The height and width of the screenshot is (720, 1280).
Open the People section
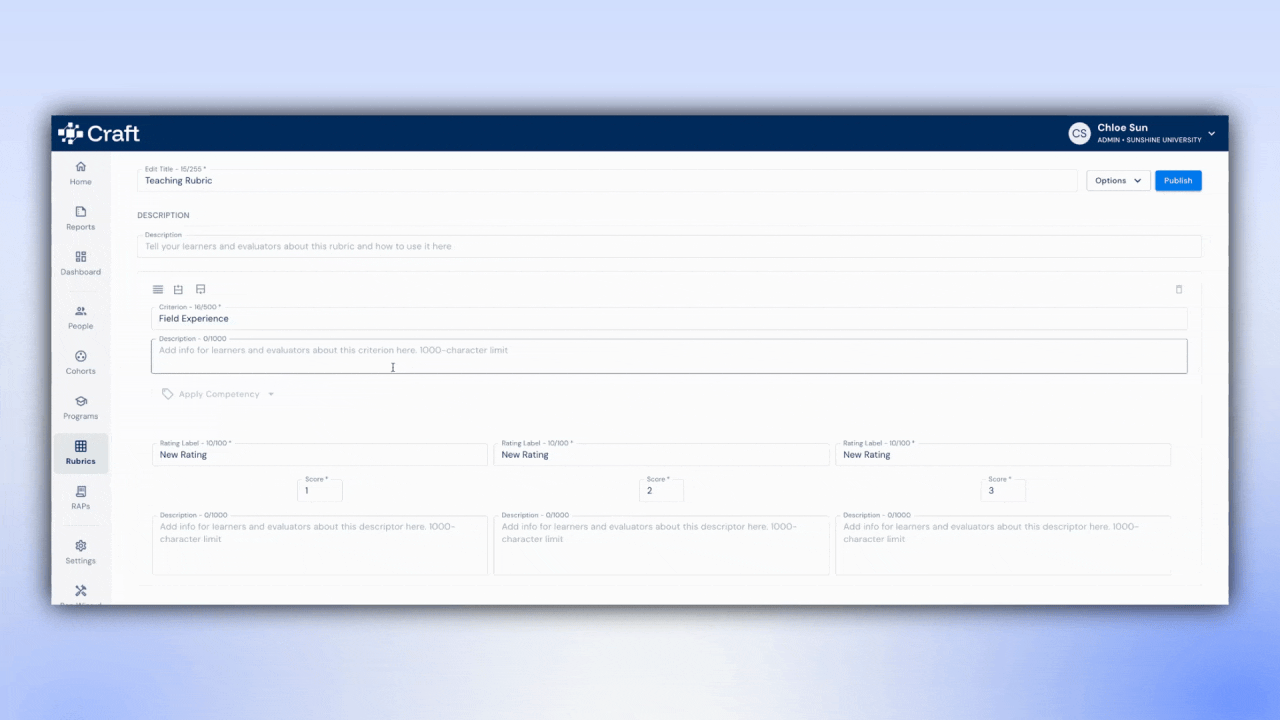click(x=80, y=317)
